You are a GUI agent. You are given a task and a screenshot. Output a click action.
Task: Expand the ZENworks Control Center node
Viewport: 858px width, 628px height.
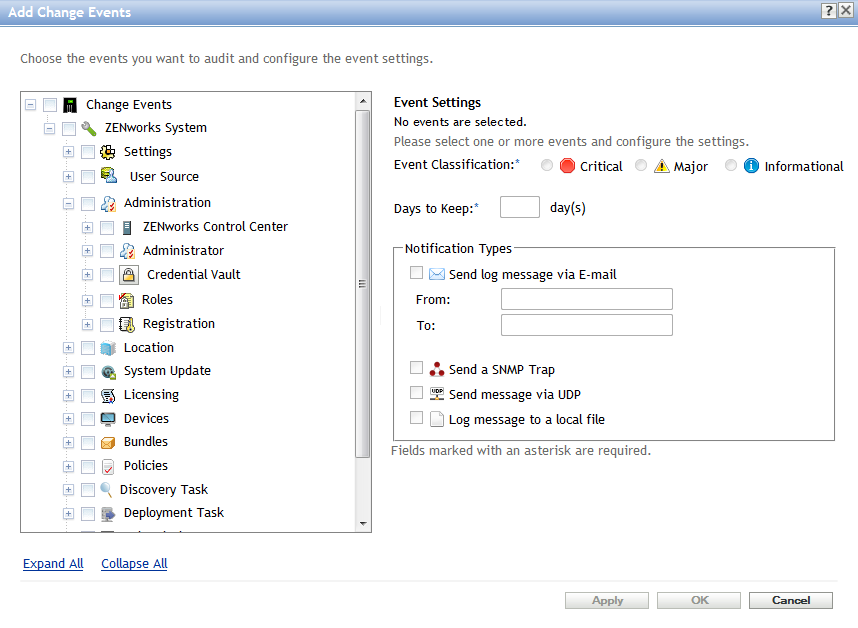click(88, 227)
